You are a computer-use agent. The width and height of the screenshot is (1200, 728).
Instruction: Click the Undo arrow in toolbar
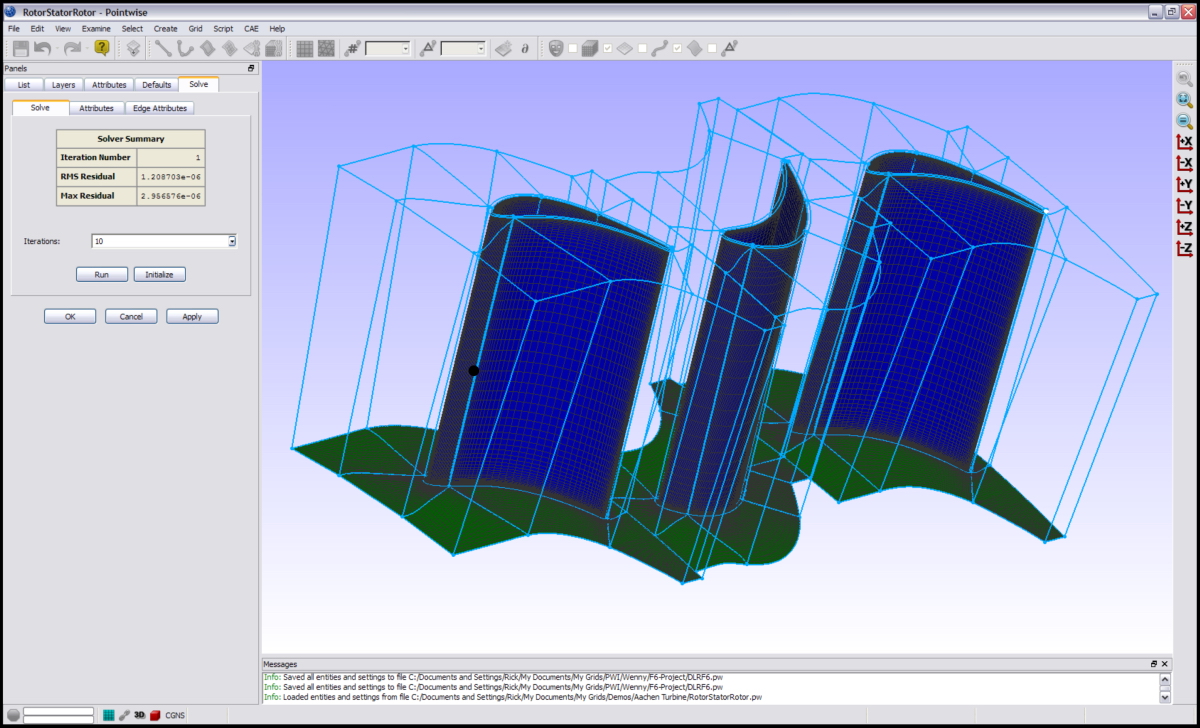[x=42, y=48]
